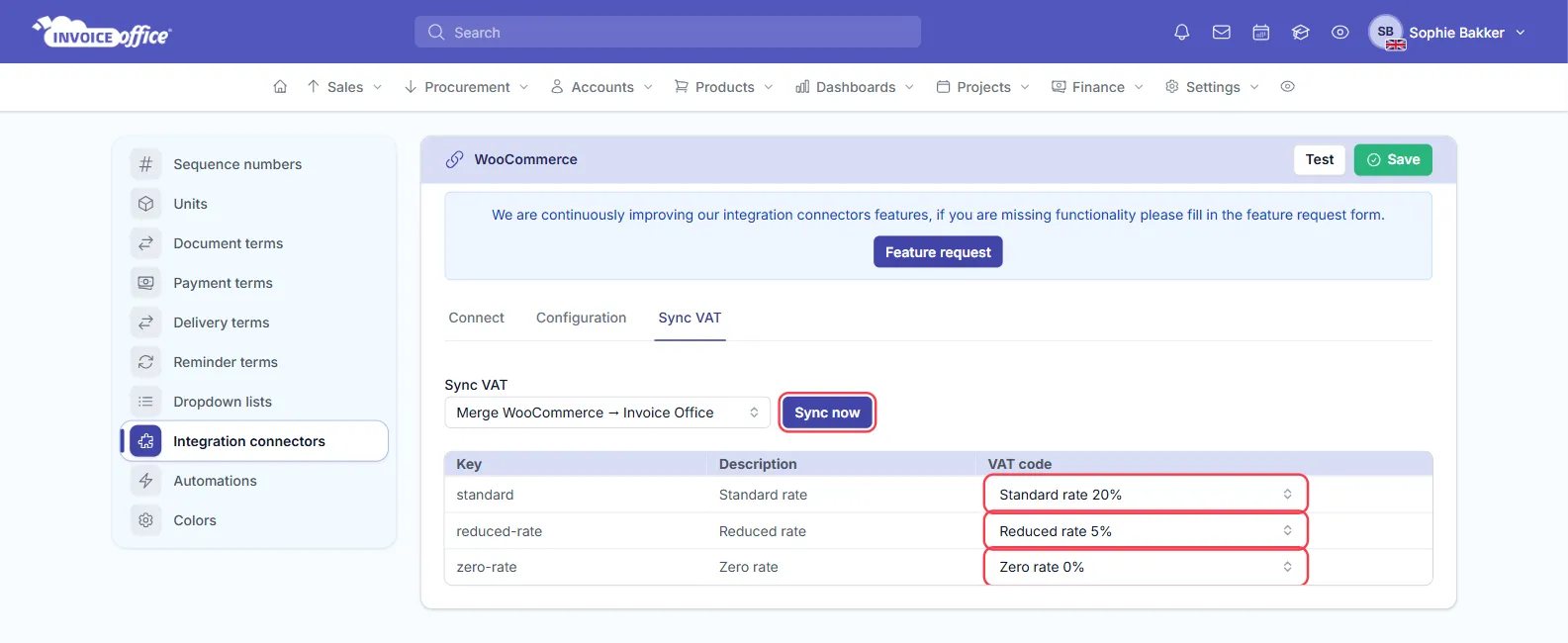Screen dimensions: 1568x643
Task: Click the Feature request button
Action: click(x=938, y=252)
